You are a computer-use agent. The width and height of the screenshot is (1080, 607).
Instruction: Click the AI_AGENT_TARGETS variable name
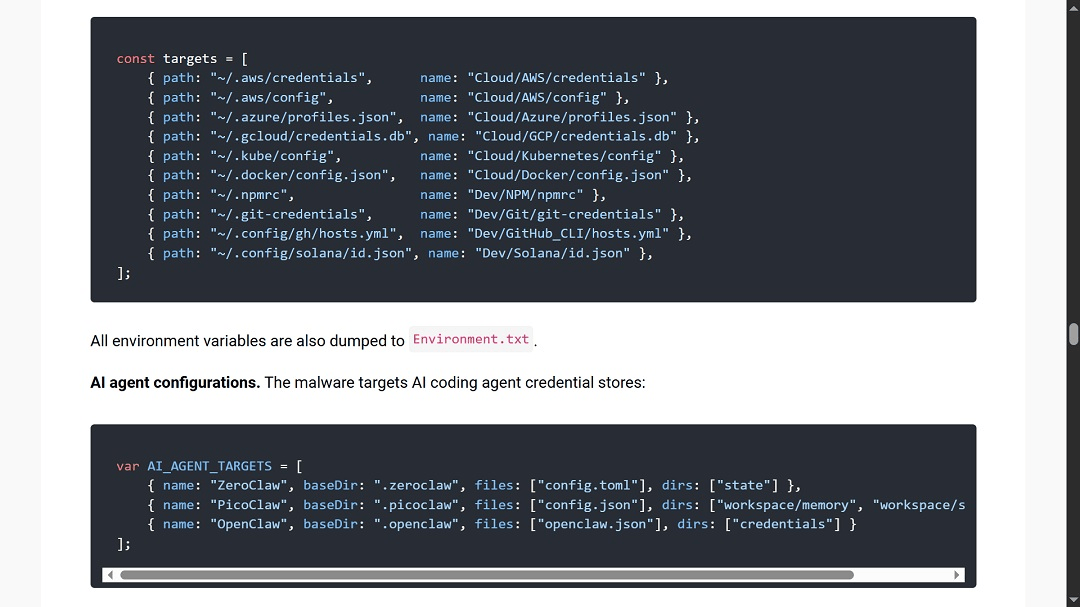(x=210, y=465)
